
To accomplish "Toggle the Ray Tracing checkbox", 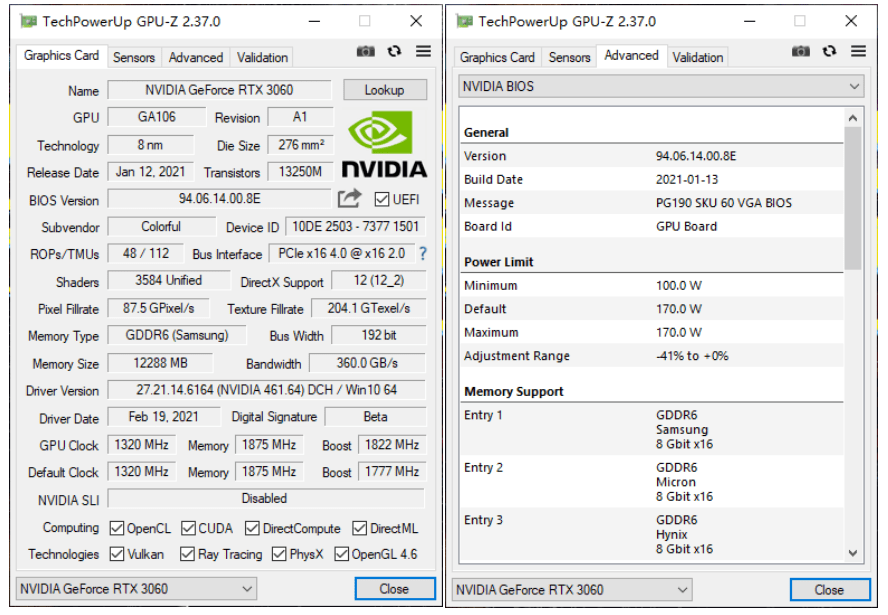I will [187, 554].
